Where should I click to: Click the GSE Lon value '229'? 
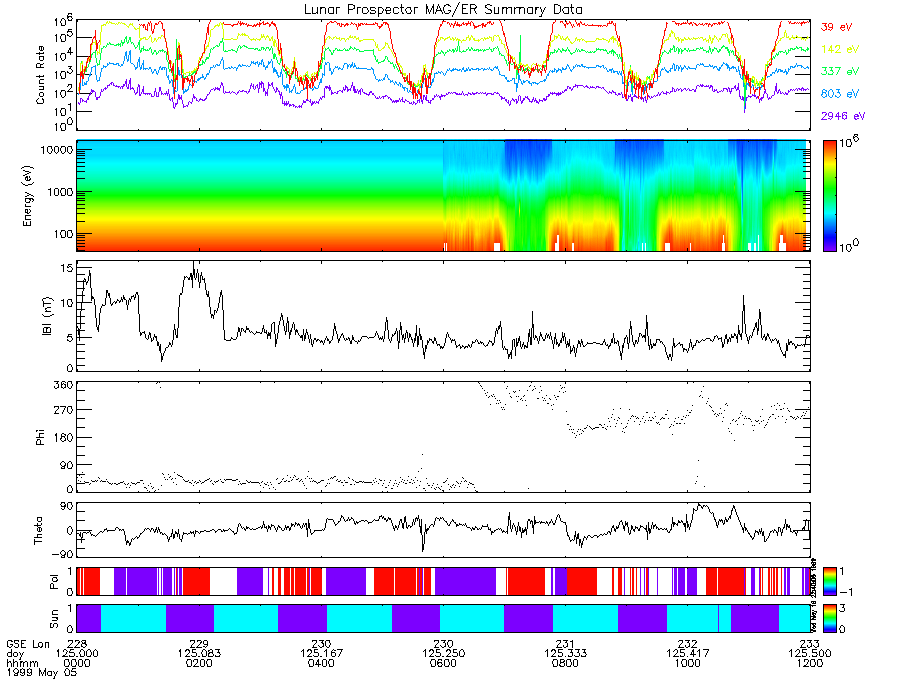[199, 644]
